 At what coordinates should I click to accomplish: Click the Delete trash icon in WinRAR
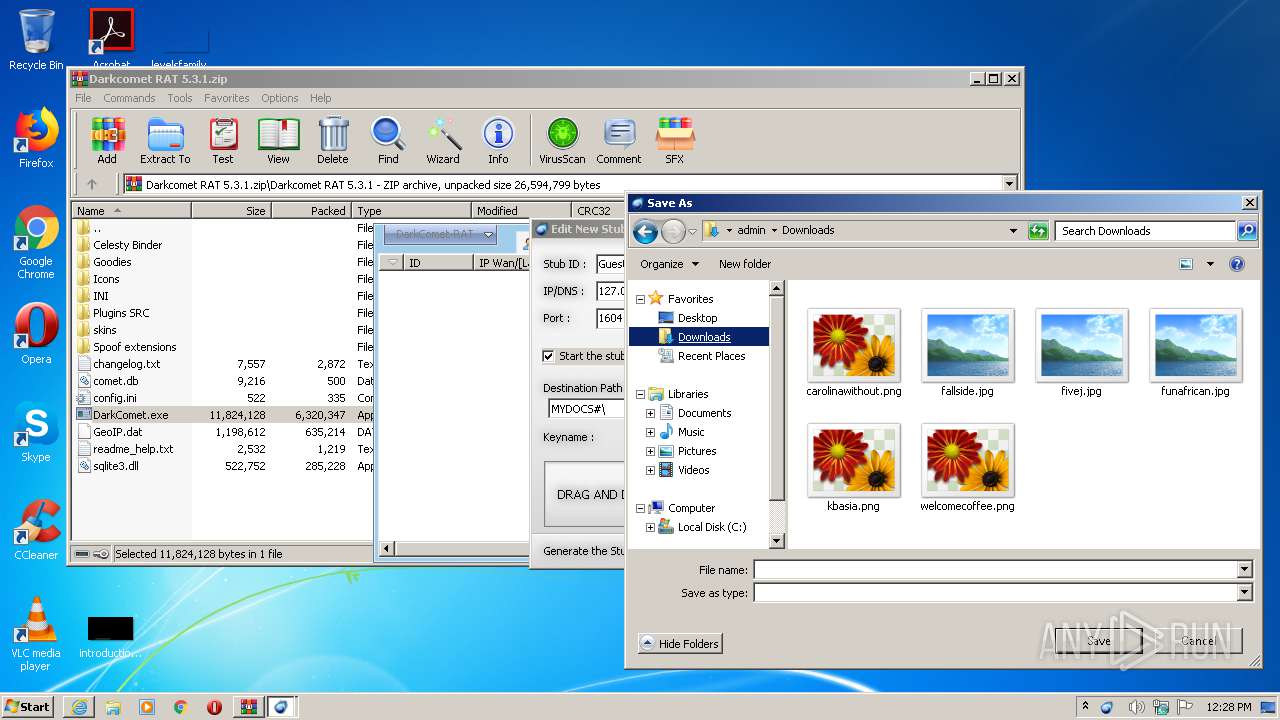click(x=333, y=141)
